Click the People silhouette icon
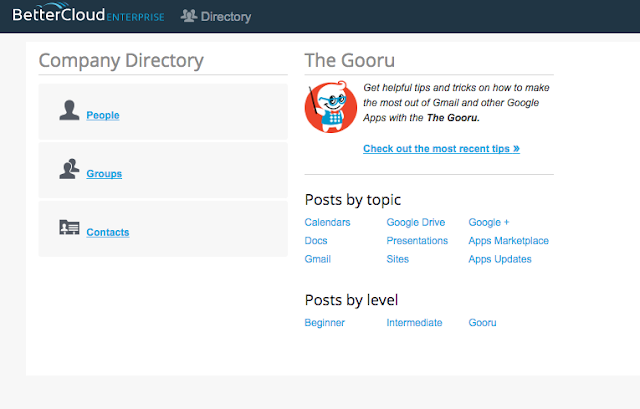 click(69, 110)
